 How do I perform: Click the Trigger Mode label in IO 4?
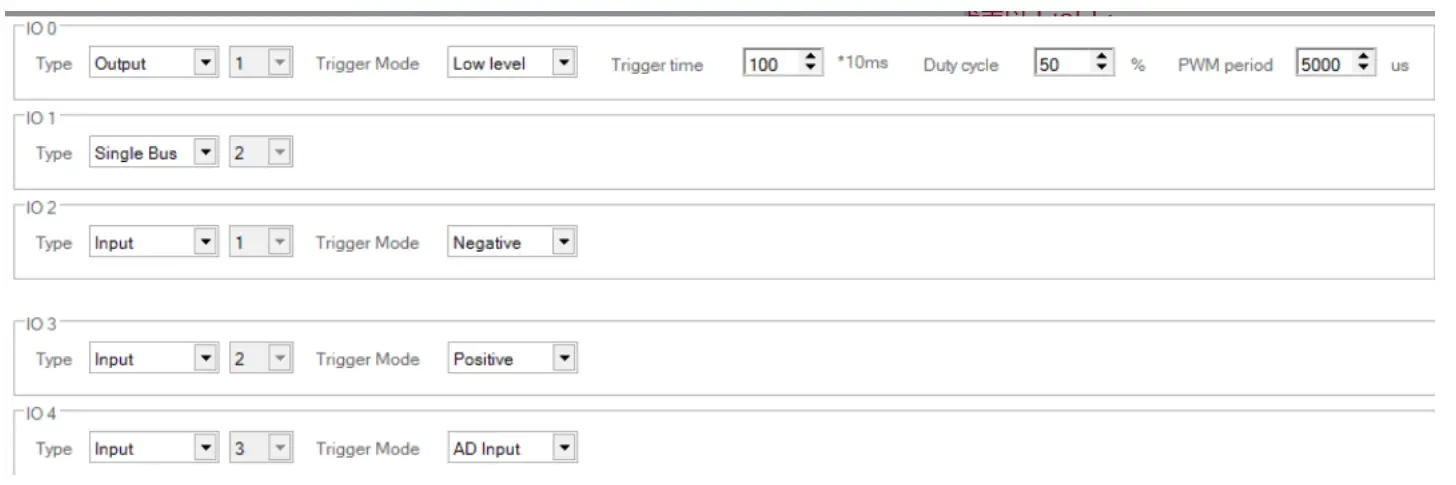pos(367,449)
